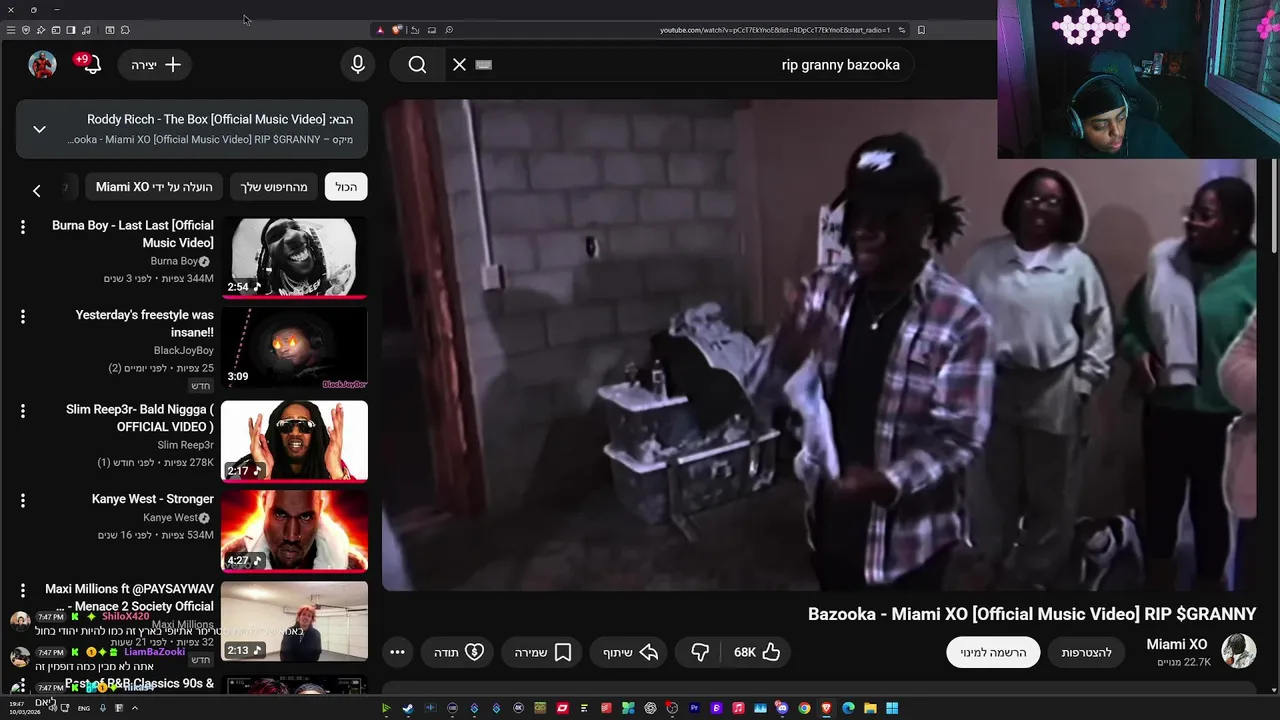Open Maxi Millions Menace 2 Society thumbnail
1280x720 pixels.
(294, 621)
